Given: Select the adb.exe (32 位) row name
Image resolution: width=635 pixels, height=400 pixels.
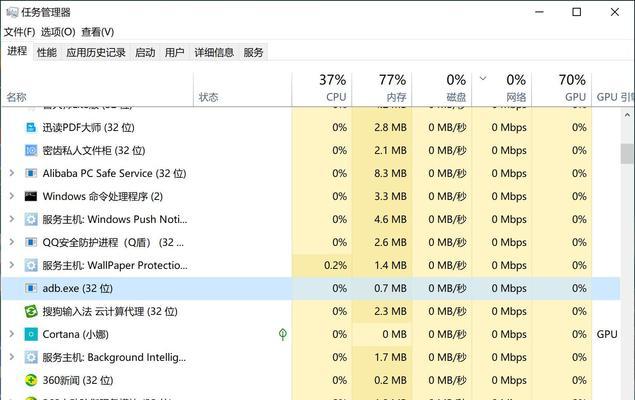Looking at the screenshot, I should (78, 288).
